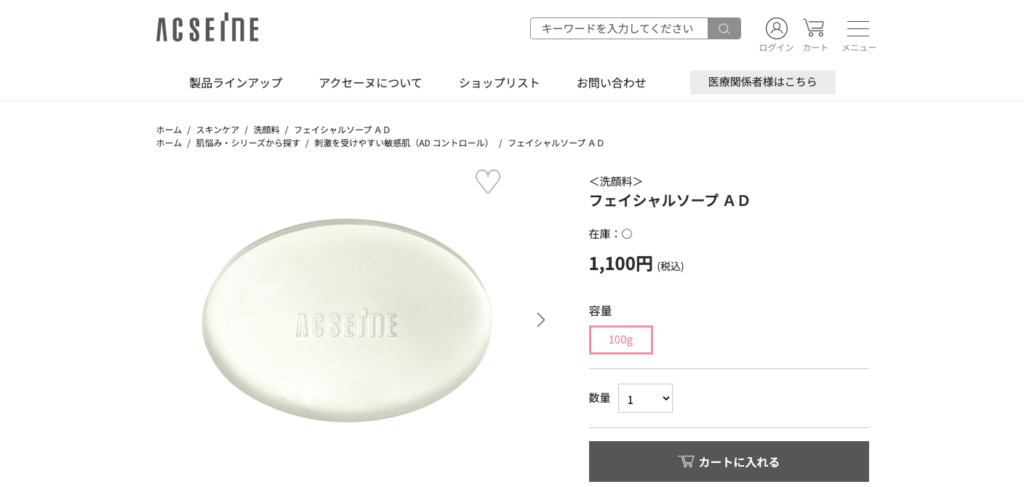Open the hamburger menu icon
This screenshot has height=487, width=1024.
coord(858,29)
